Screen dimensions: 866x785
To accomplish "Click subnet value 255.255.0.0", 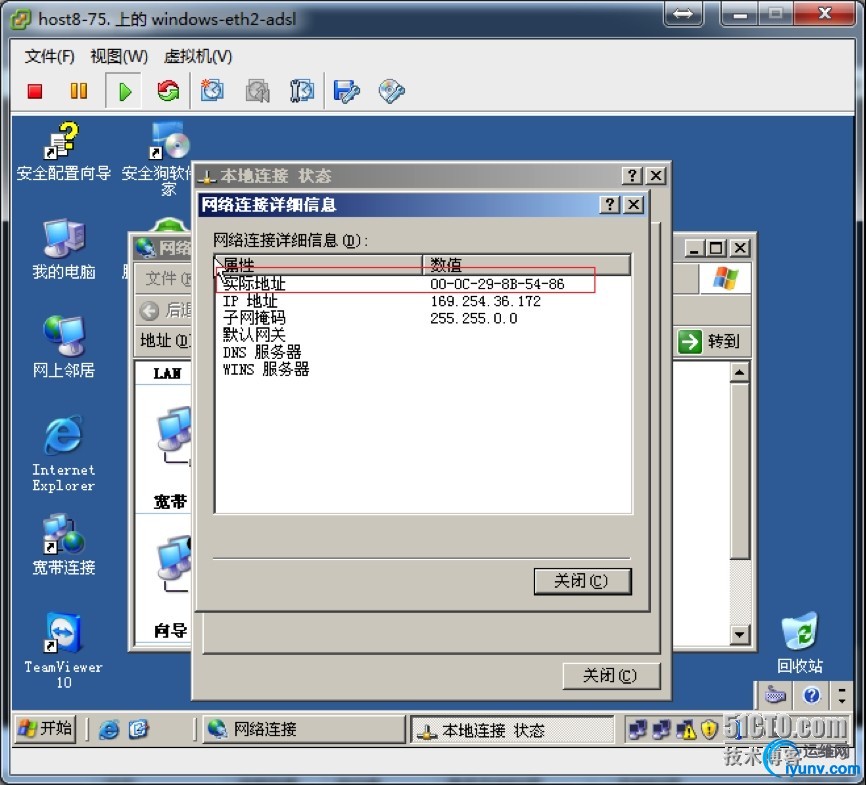I will pyautogui.click(x=474, y=318).
